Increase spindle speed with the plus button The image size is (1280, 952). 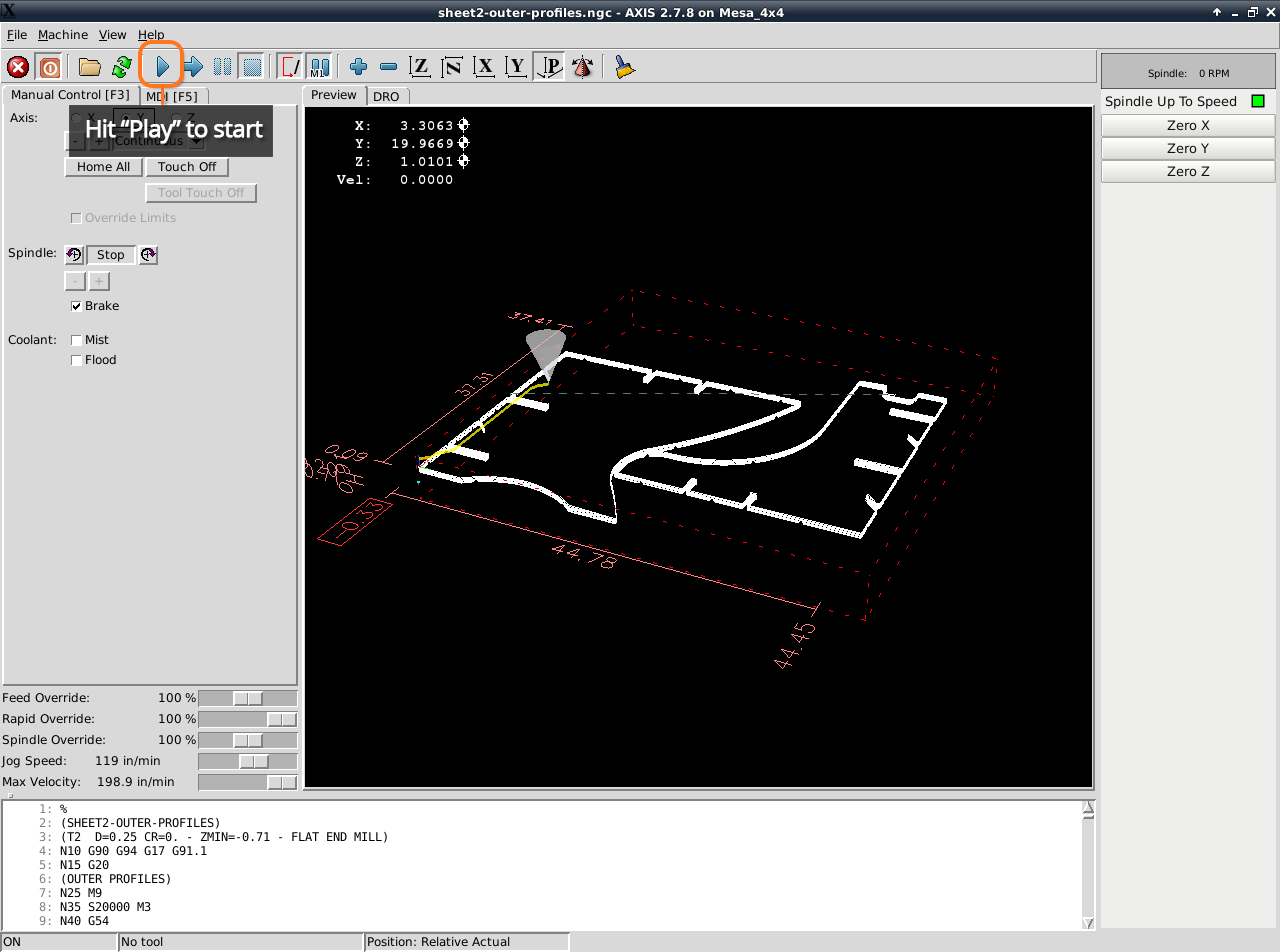point(99,281)
